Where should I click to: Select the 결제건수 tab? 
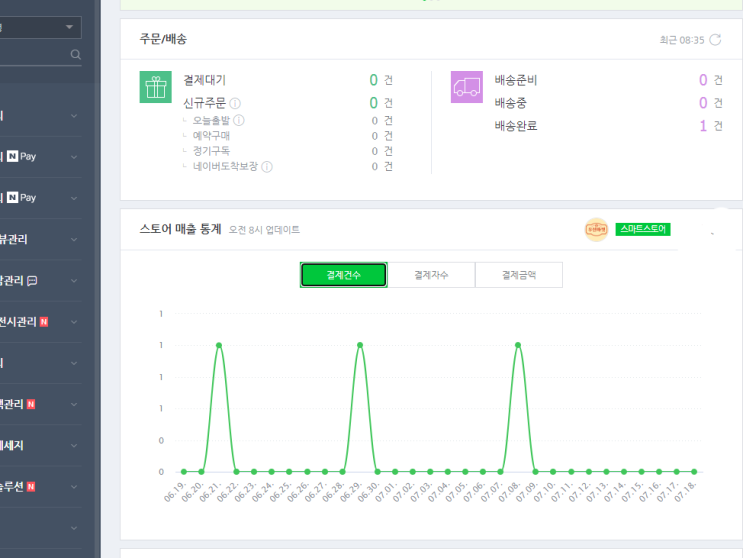pos(344,275)
